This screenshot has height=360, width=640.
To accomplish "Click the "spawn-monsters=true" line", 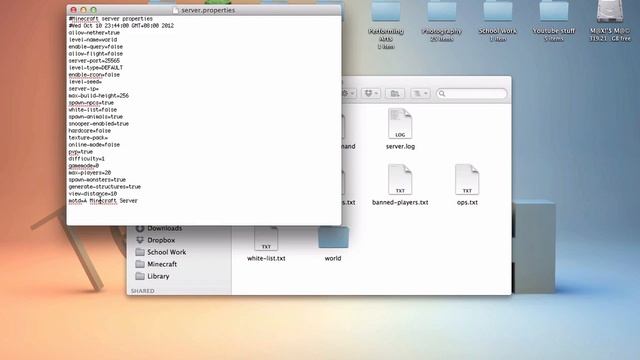I will tap(97, 180).
